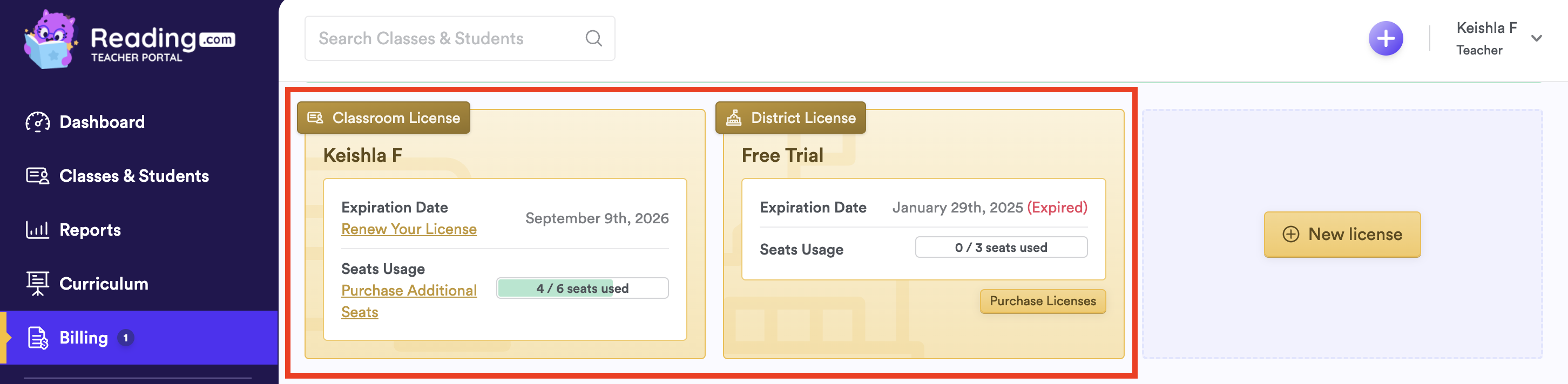Image resolution: width=1568 pixels, height=384 pixels.
Task: Click the New license button
Action: [x=1342, y=235]
